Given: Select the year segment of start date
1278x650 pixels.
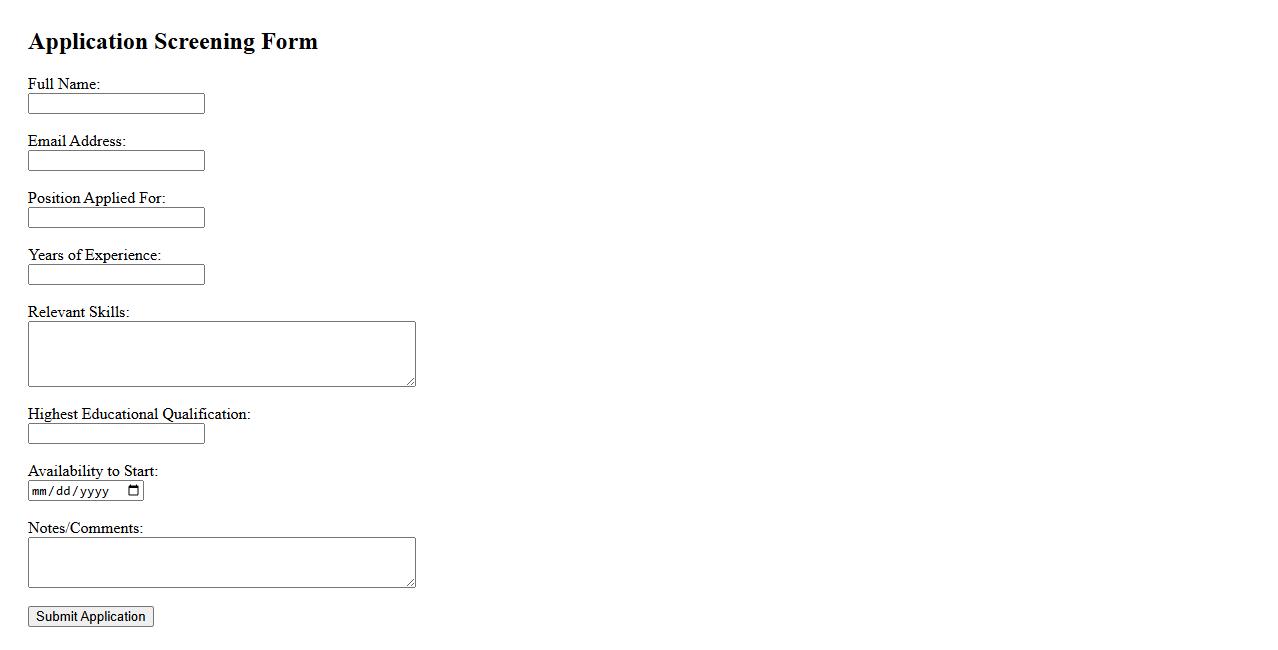Looking at the screenshot, I should [x=94, y=491].
